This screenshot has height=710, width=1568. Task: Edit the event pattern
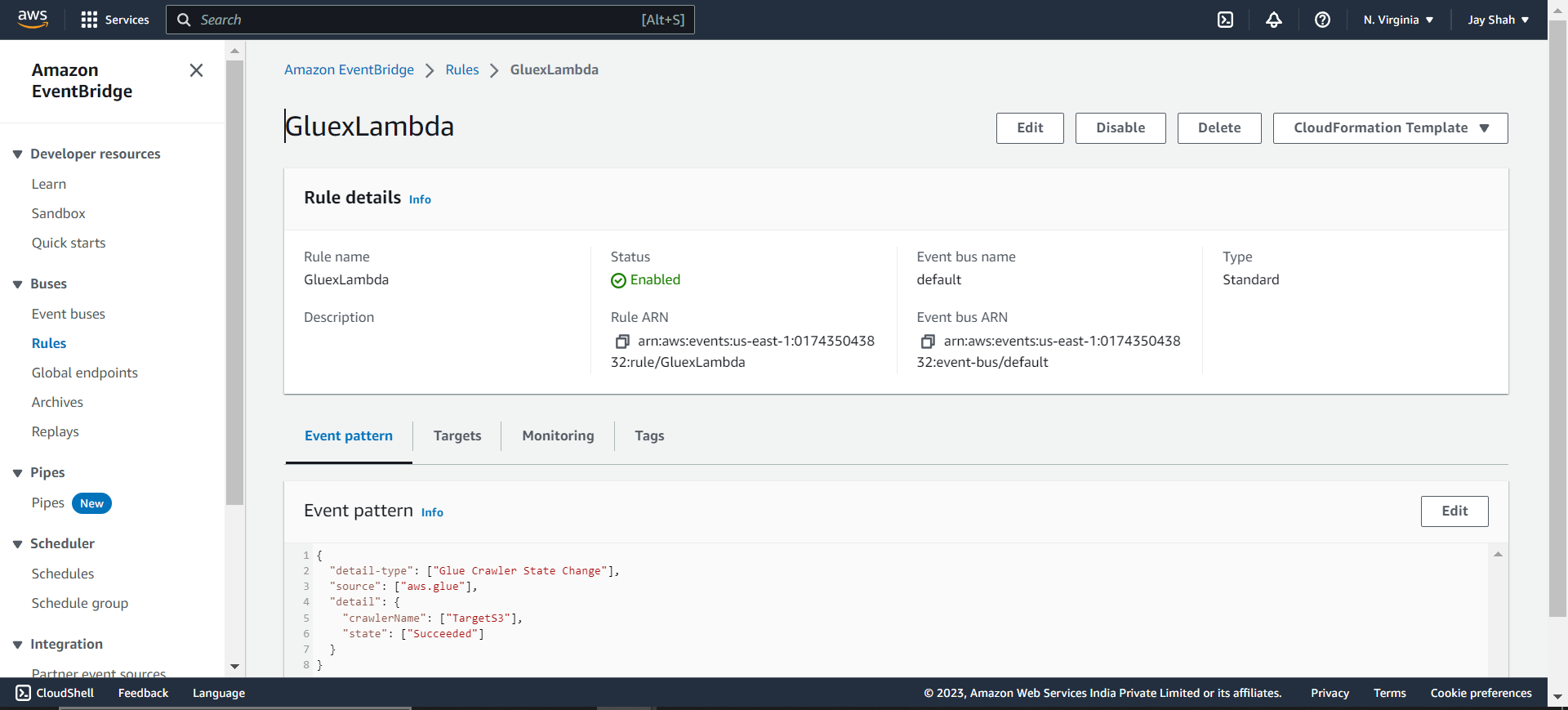point(1454,511)
